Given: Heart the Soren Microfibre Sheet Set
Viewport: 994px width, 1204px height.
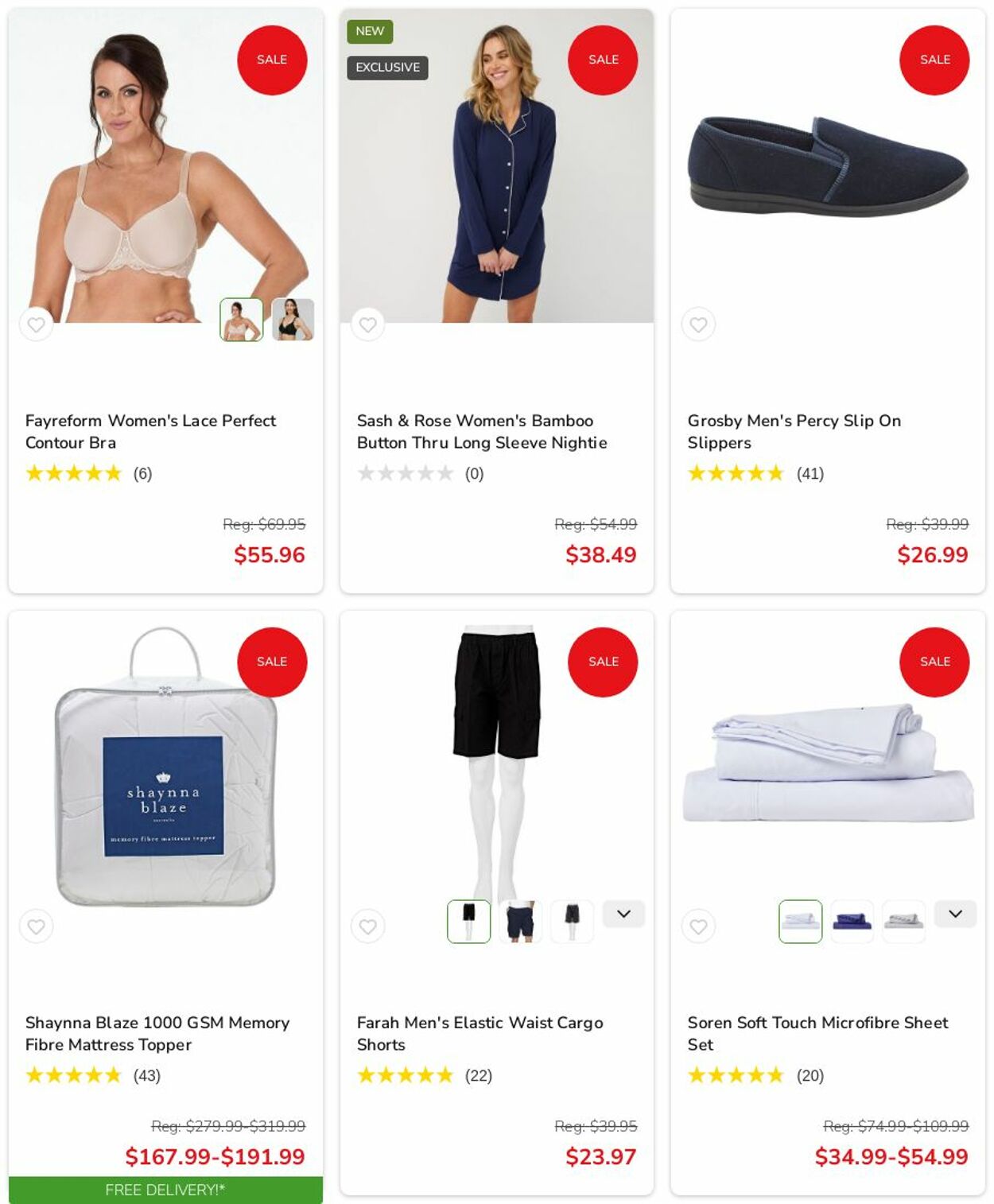Looking at the screenshot, I should point(698,926).
